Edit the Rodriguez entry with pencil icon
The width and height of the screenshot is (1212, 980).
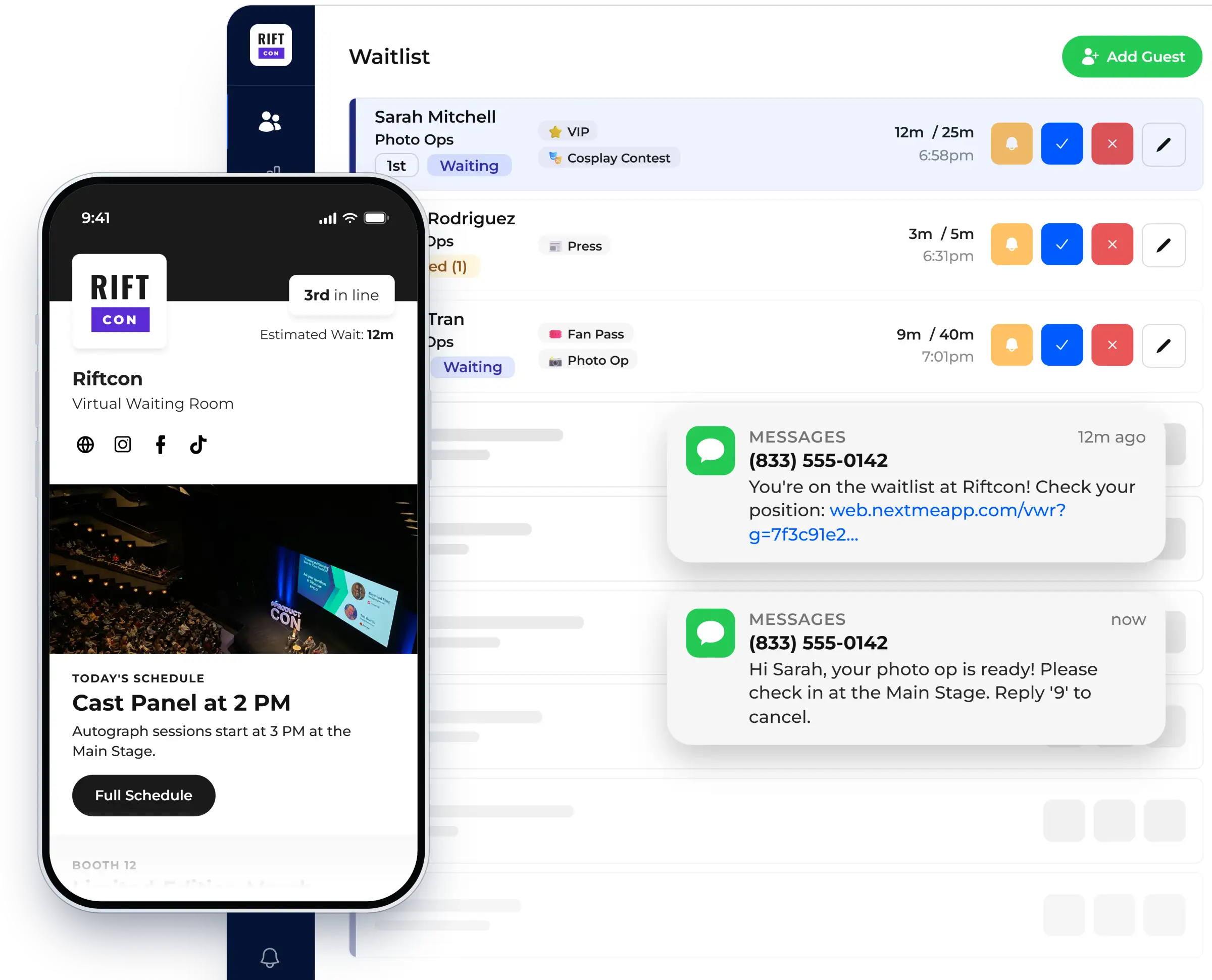(1164, 245)
